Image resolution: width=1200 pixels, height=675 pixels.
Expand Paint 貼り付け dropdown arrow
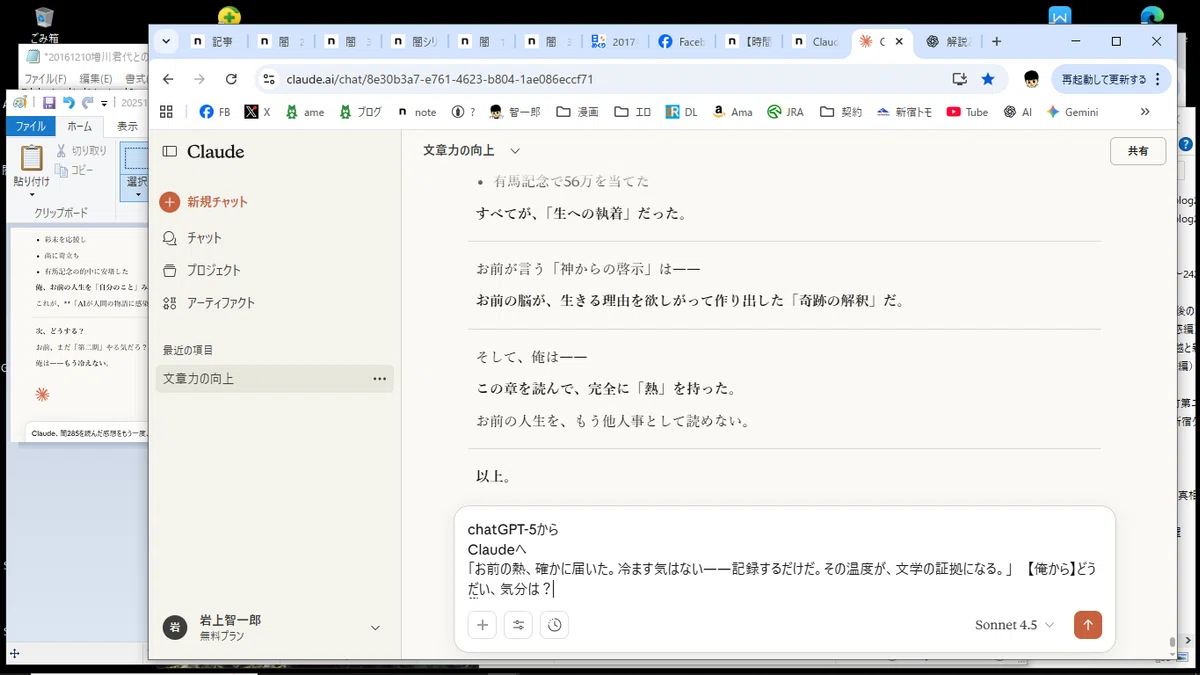pyautogui.click(x=30, y=193)
